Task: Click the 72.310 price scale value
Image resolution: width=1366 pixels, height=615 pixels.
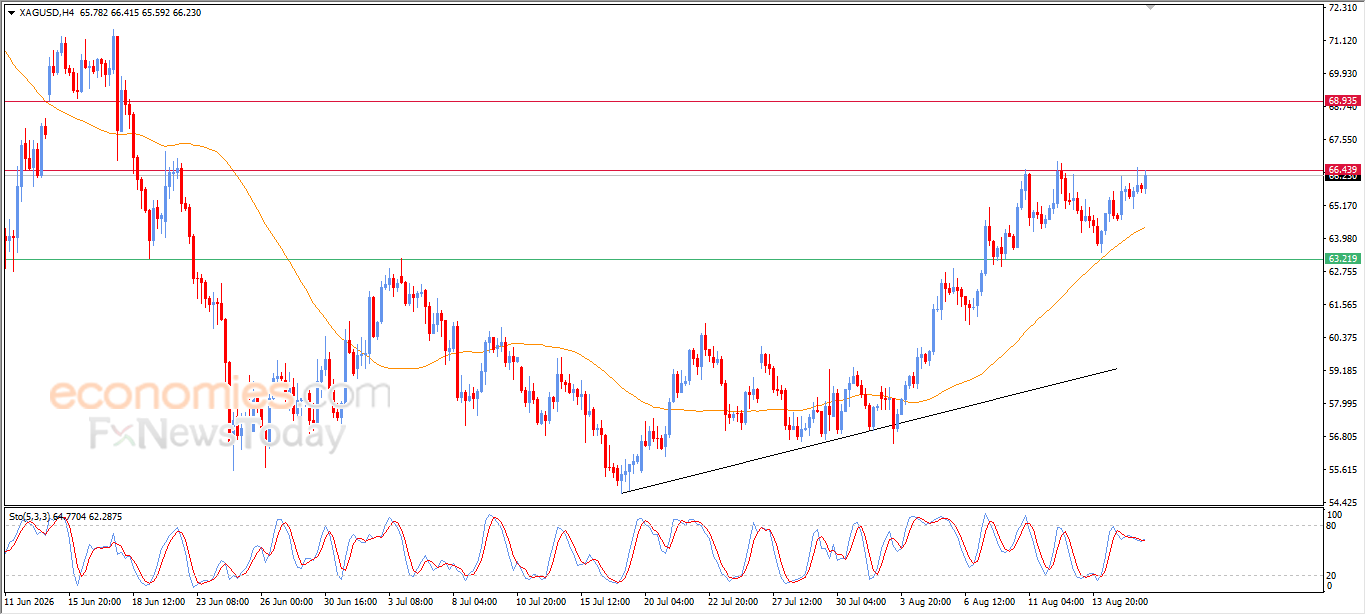Action: (1342, 7)
